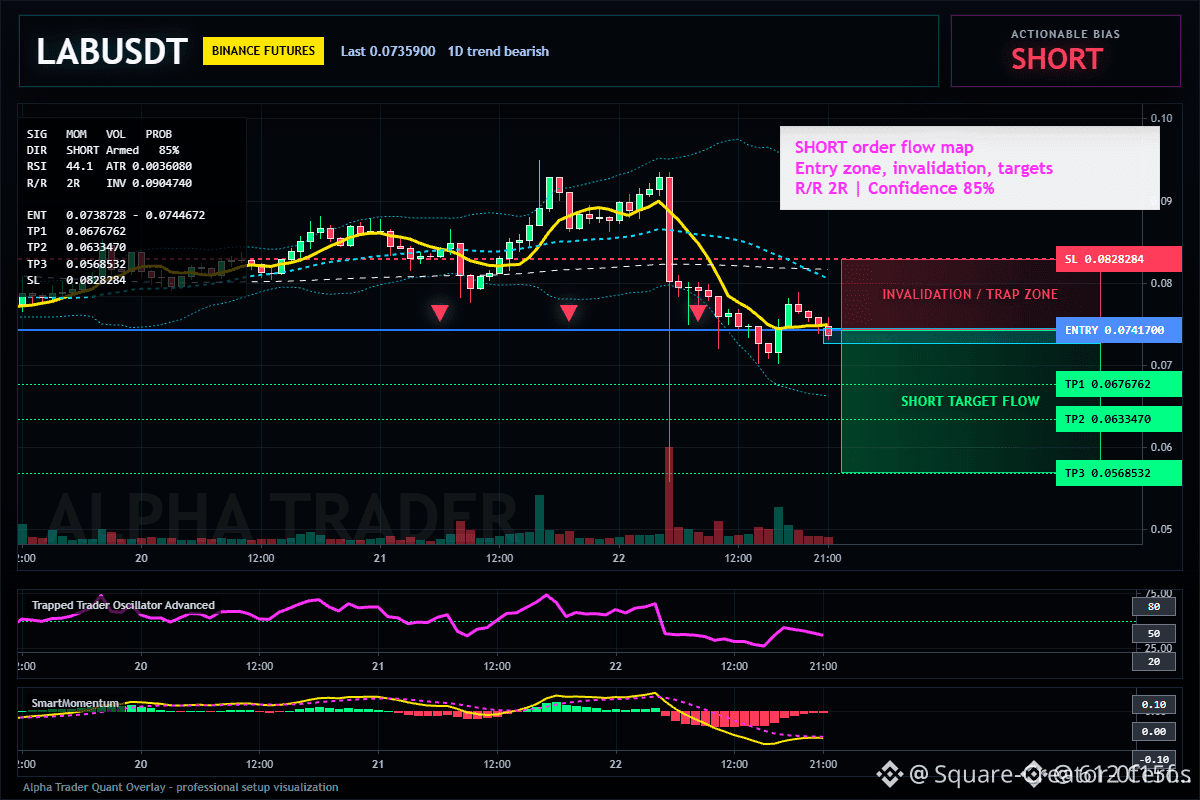This screenshot has width=1200, height=800.
Task: Click the DIR SHORT Armed 85% stats row
Action: 103,149
